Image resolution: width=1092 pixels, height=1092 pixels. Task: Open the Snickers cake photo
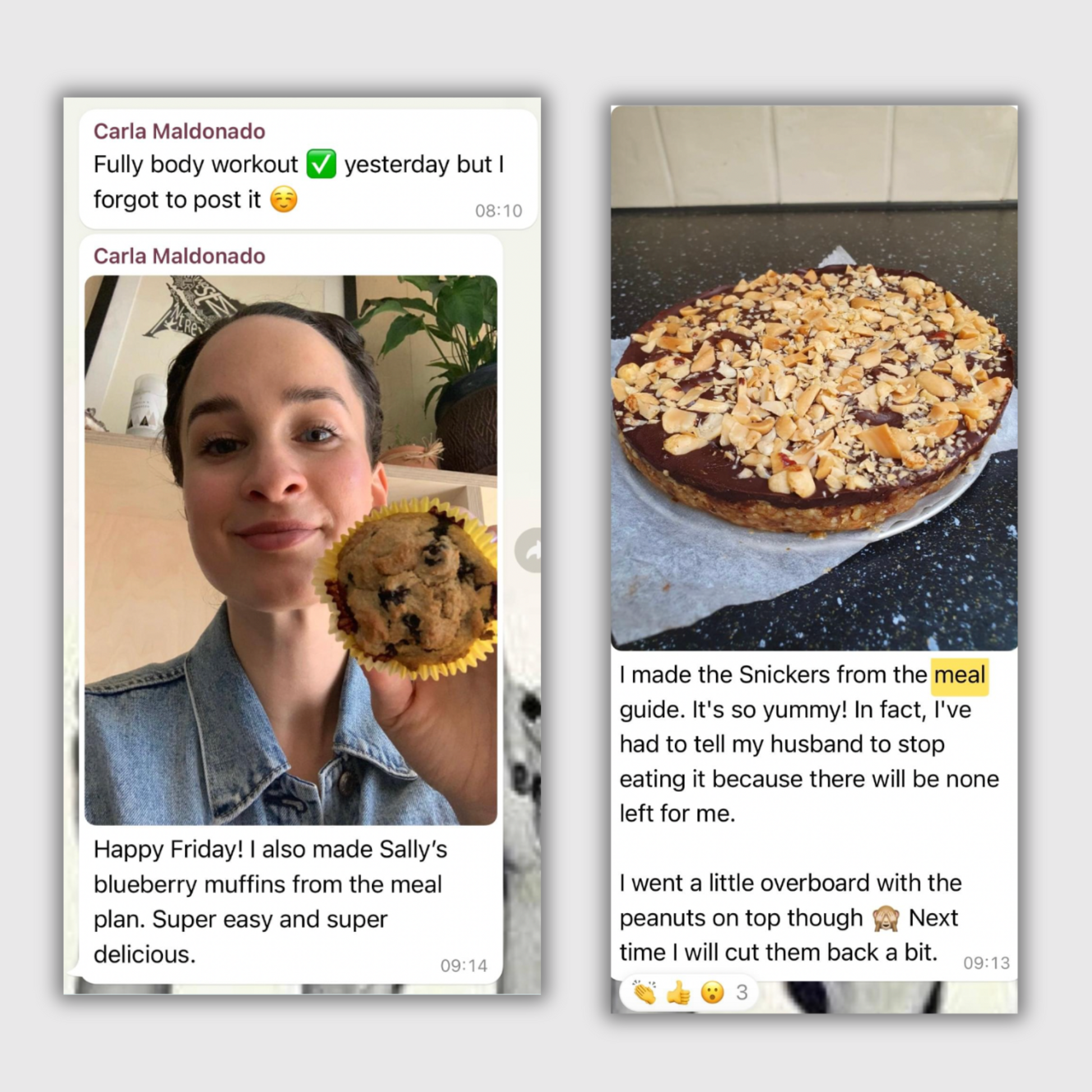click(x=814, y=378)
